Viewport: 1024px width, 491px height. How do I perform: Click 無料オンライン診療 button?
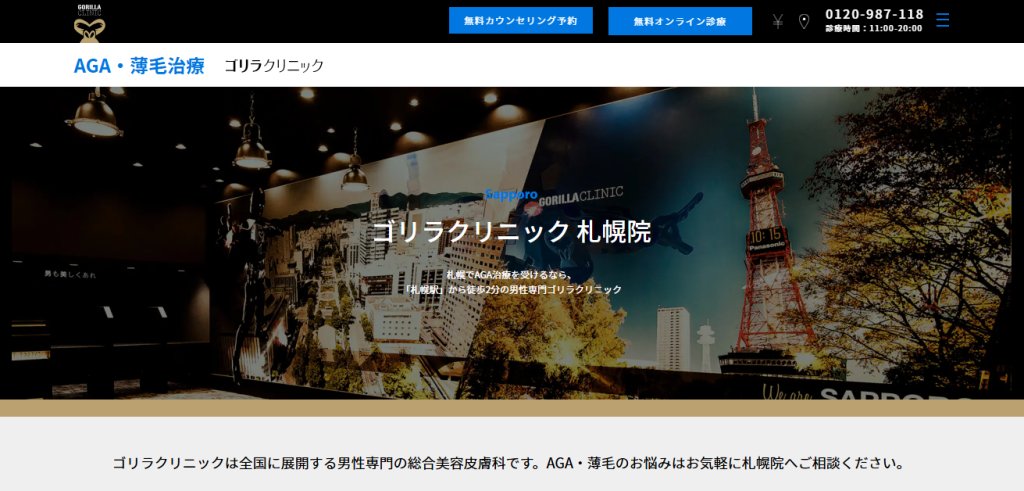pyautogui.click(x=680, y=21)
